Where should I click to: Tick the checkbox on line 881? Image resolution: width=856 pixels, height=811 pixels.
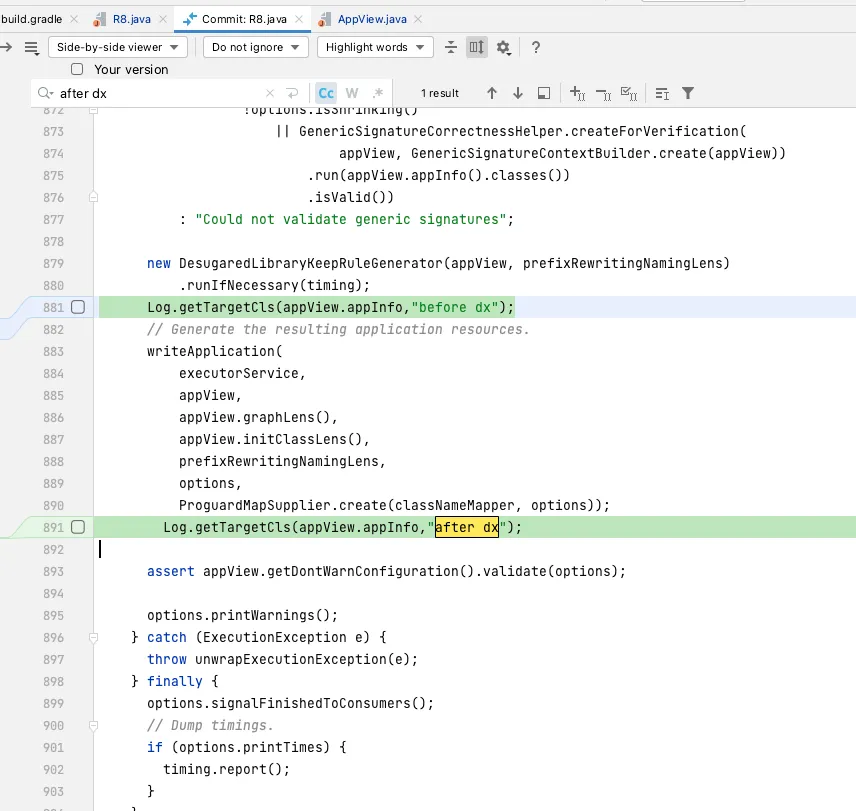click(x=78, y=307)
